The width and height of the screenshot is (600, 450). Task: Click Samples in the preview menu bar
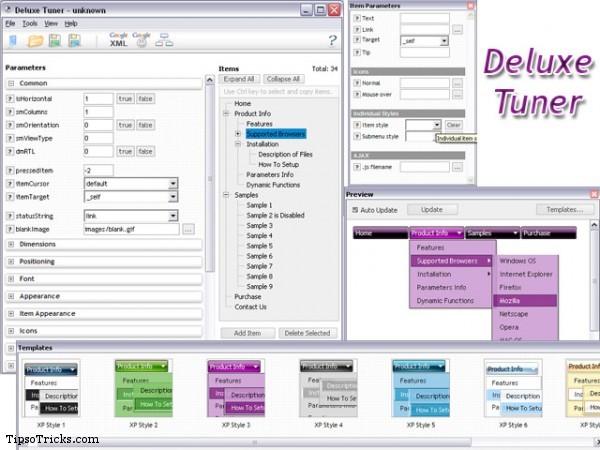click(492, 233)
